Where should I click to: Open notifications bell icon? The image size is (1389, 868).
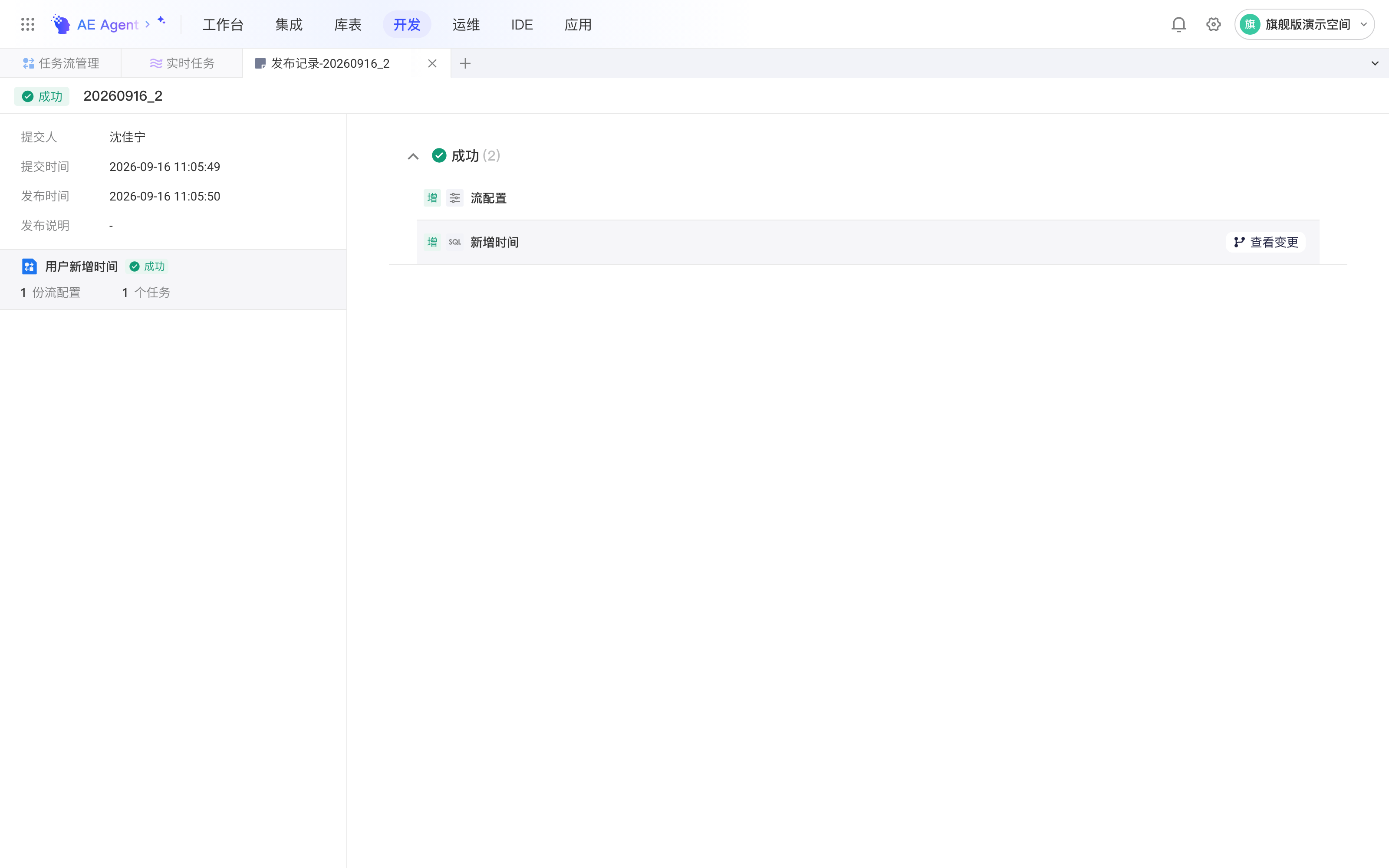tap(1178, 24)
